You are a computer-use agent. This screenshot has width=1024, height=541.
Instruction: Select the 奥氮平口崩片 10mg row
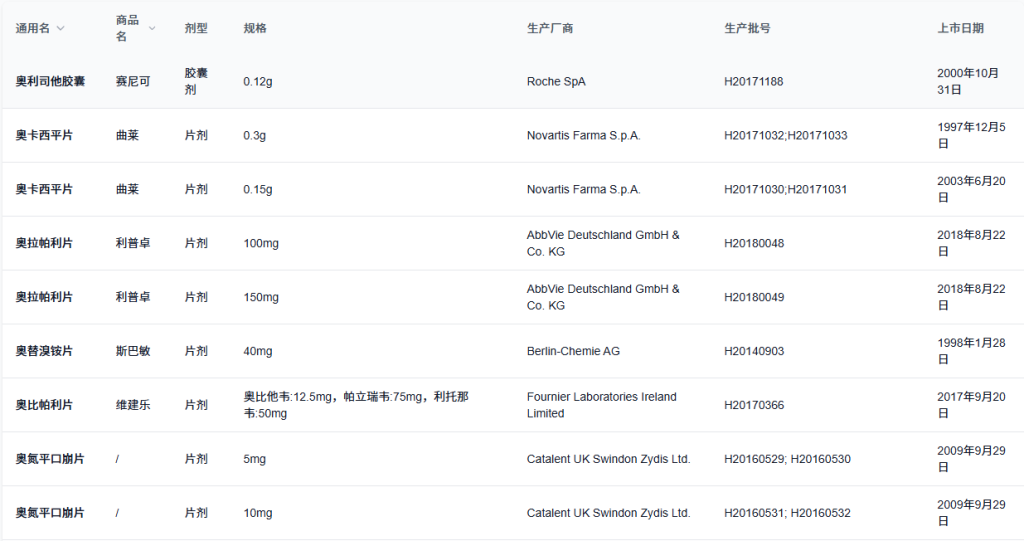[x=50, y=514]
